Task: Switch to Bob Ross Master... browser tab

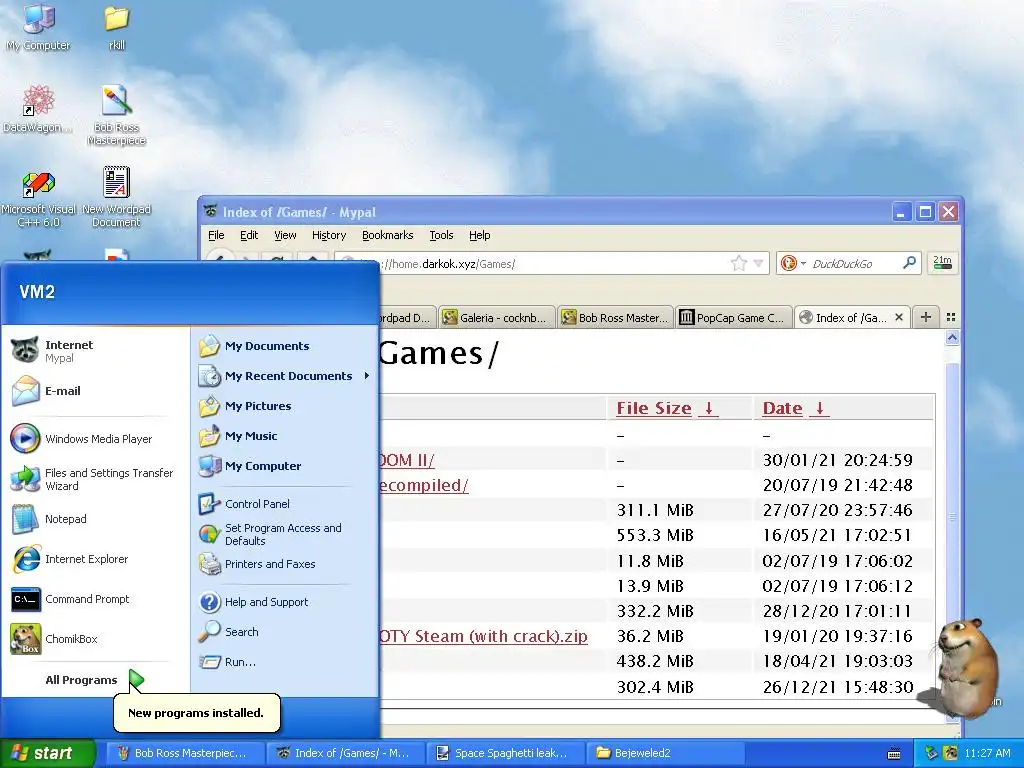Action: 616,317
